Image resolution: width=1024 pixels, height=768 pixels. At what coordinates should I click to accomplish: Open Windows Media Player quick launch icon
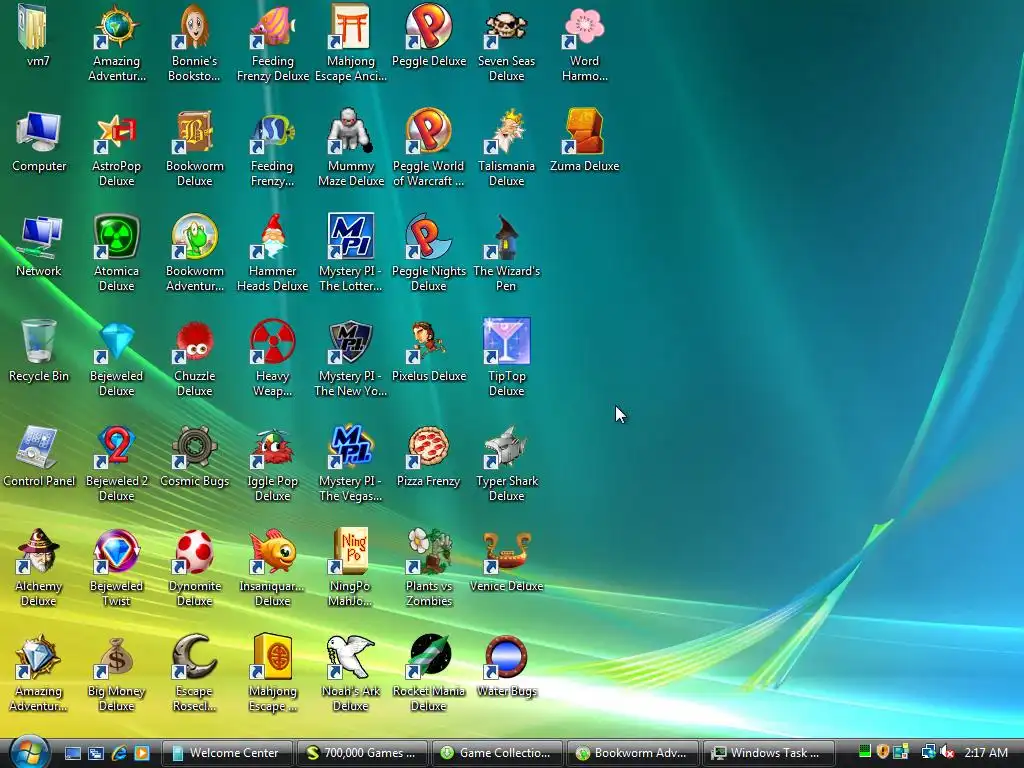tap(141, 753)
